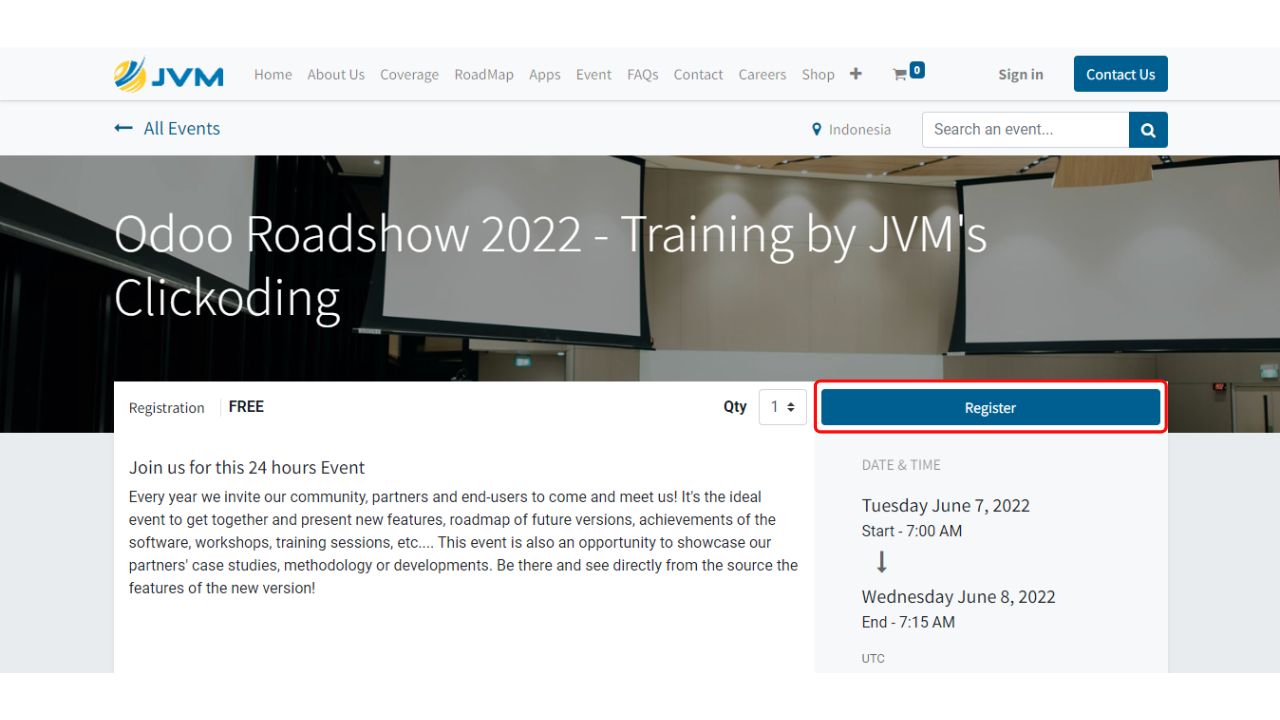Click the Indonesia location pin
Image resolution: width=1280 pixels, height=720 pixels.
pyautogui.click(x=817, y=129)
